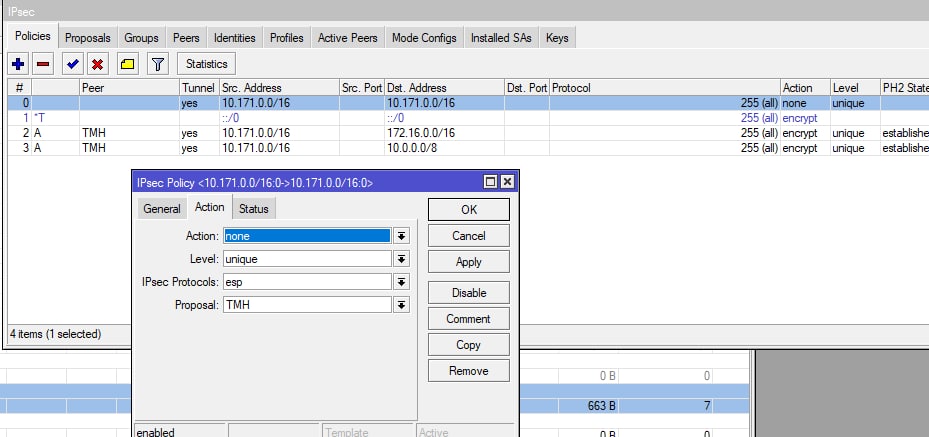
Task: Open the Identities tab
Action: (235, 38)
